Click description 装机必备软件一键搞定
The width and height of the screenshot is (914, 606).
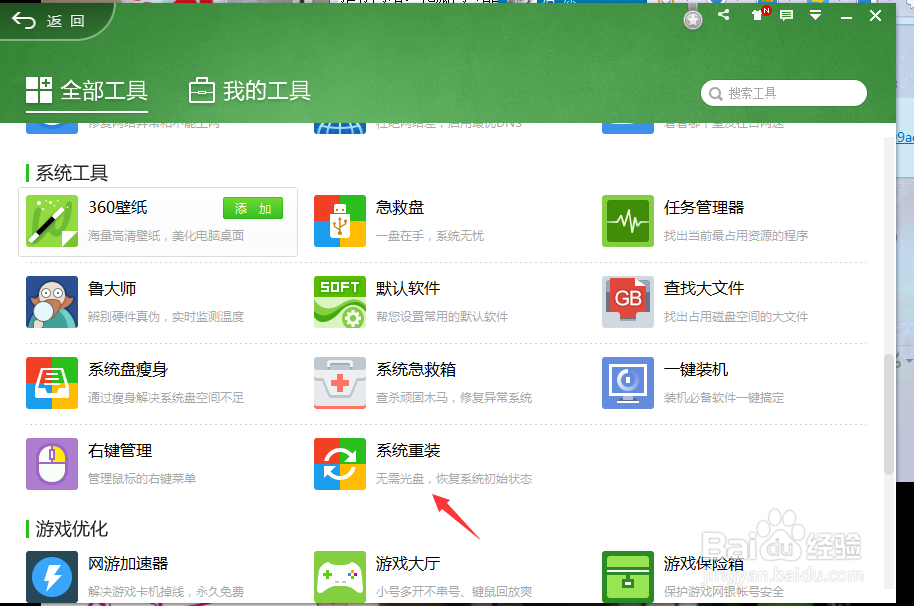(724, 397)
